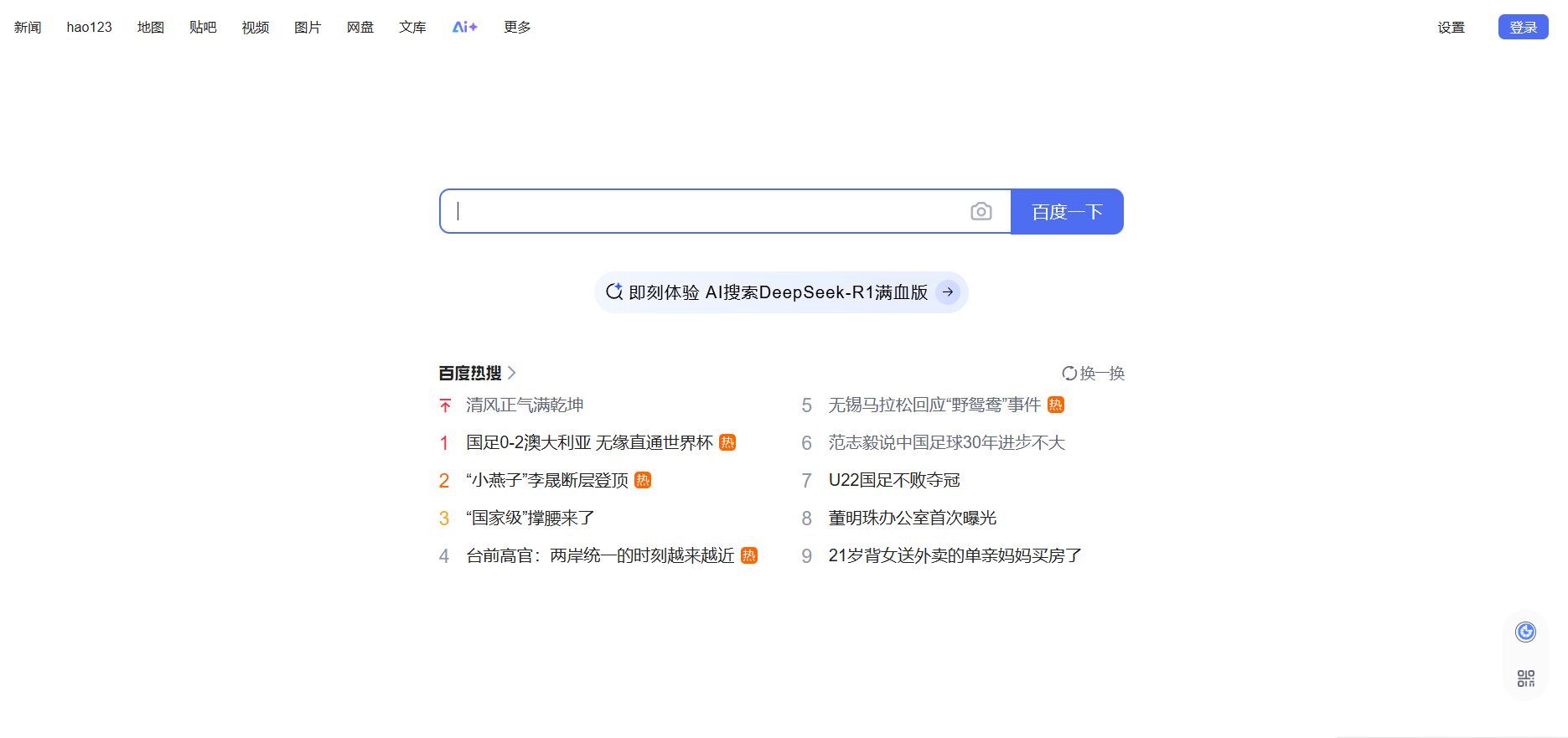Open headline 国足0-2澳大利亚 无缘直通世界杯
This screenshot has height=738, width=1568.
(589, 442)
